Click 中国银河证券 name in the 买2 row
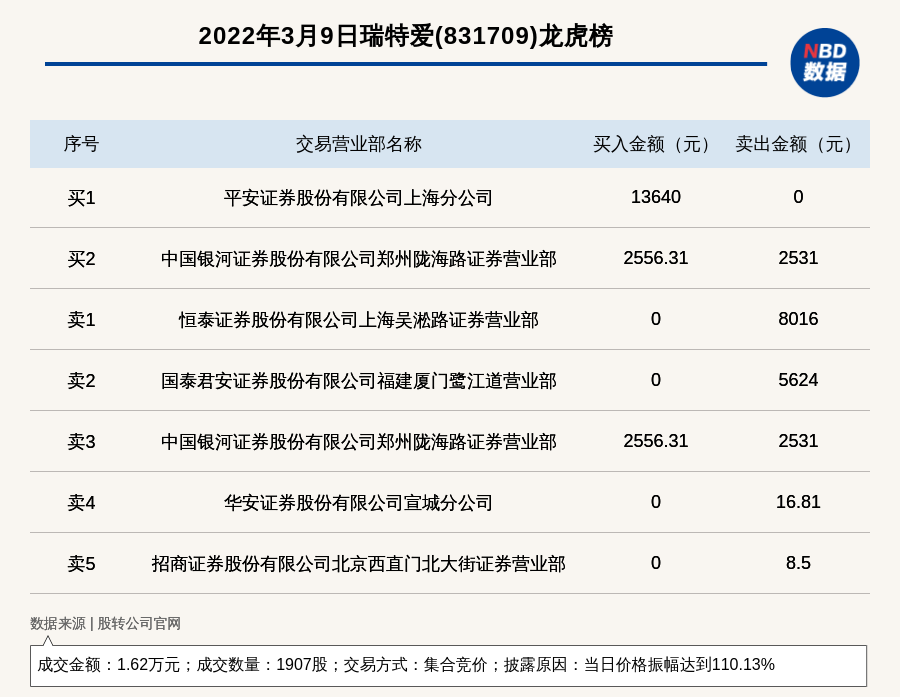Screen dimensions: 900x697 pos(358,259)
